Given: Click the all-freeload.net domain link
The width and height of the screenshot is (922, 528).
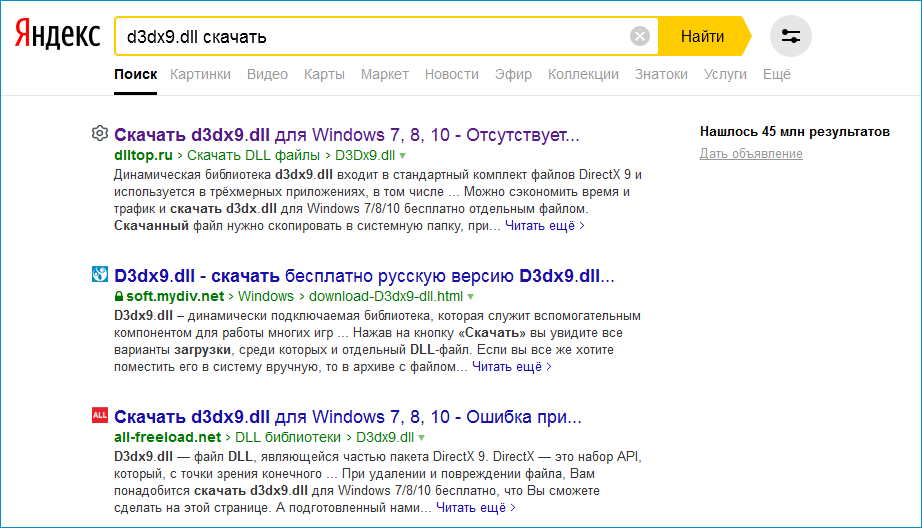Looking at the screenshot, I should coord(168,437).
